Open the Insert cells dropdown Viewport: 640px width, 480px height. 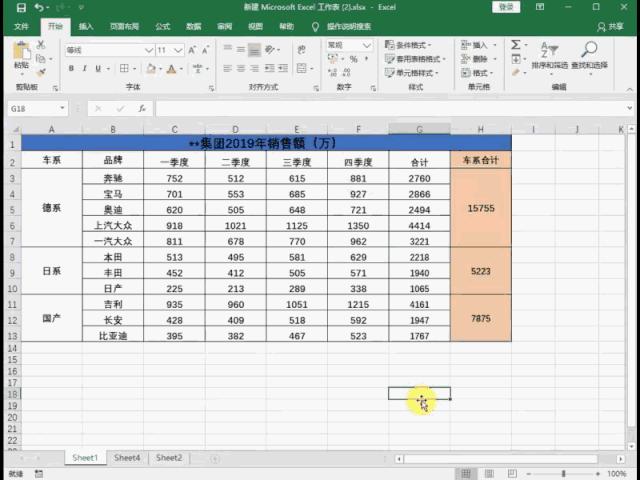tap(478, 45)
